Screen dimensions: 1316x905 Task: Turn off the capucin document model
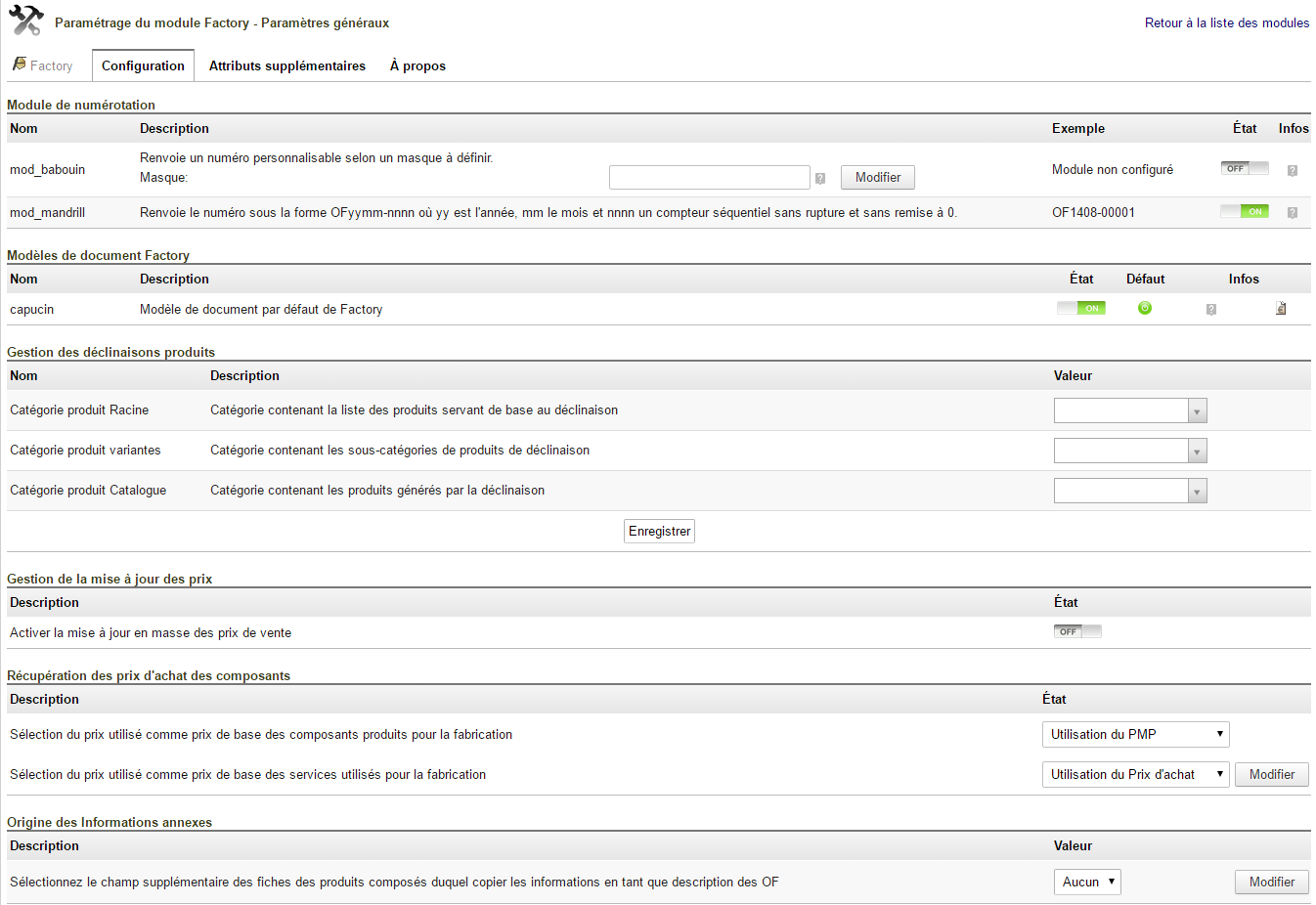click(x=1080, y=308)
